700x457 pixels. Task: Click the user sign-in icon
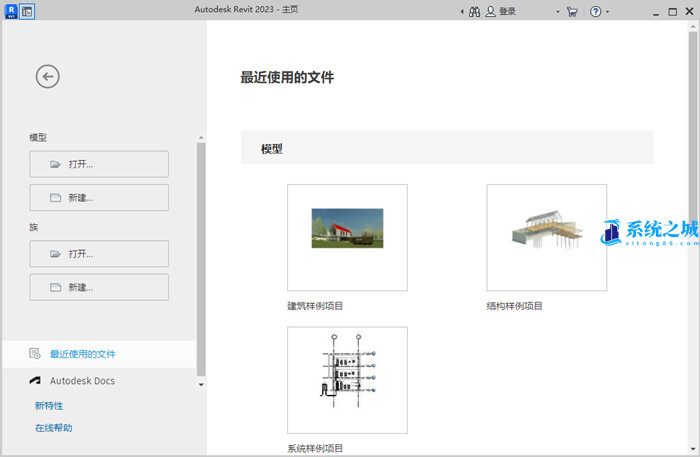click(490, 12)
